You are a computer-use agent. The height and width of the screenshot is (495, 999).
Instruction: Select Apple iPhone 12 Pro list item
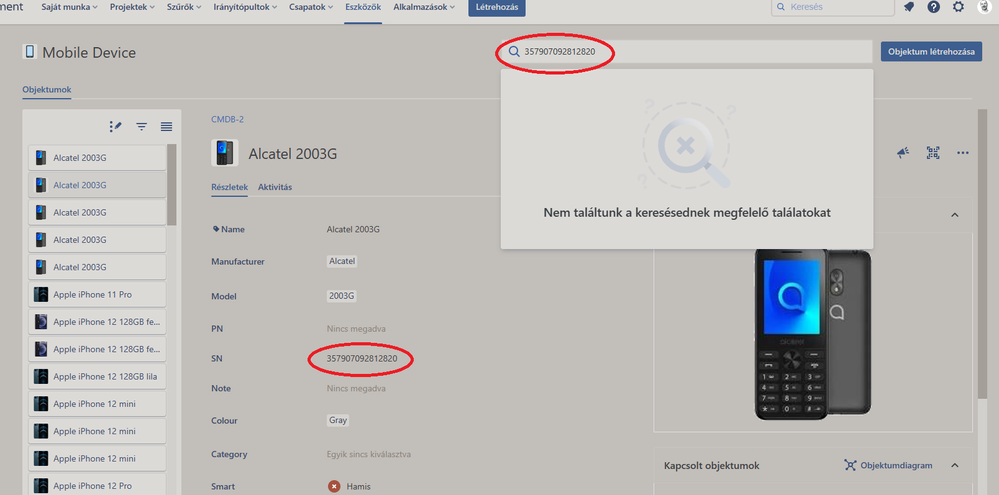click(97, 485)
